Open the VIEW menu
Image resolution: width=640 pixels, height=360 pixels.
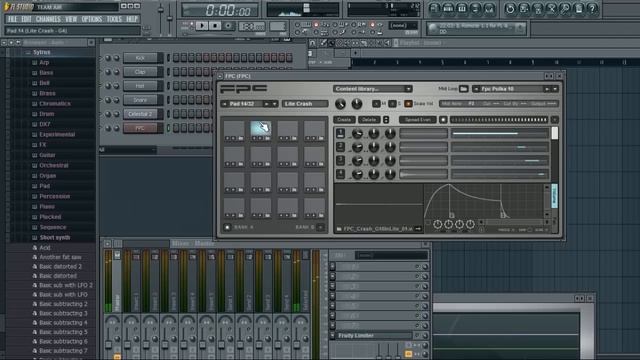[x=71, y=19]
